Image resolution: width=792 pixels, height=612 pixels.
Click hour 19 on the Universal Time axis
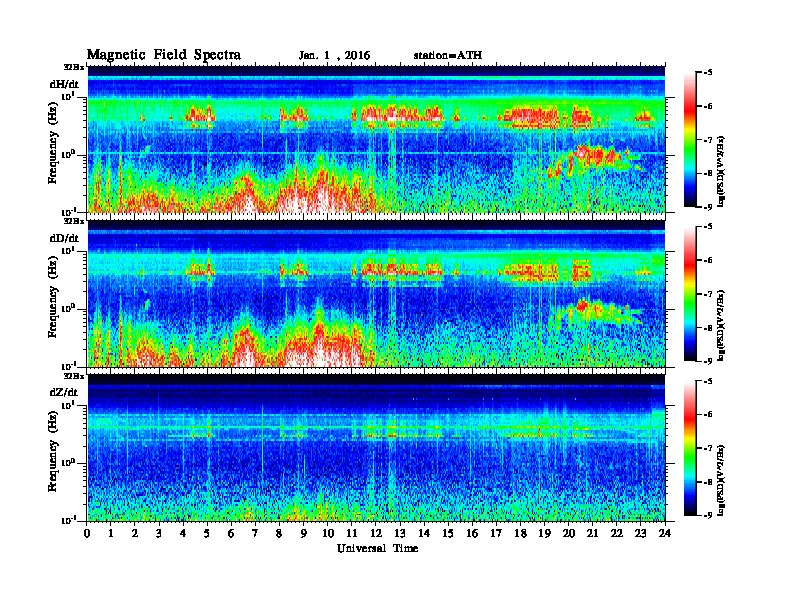pyautogui.click(x=544, y=533)
